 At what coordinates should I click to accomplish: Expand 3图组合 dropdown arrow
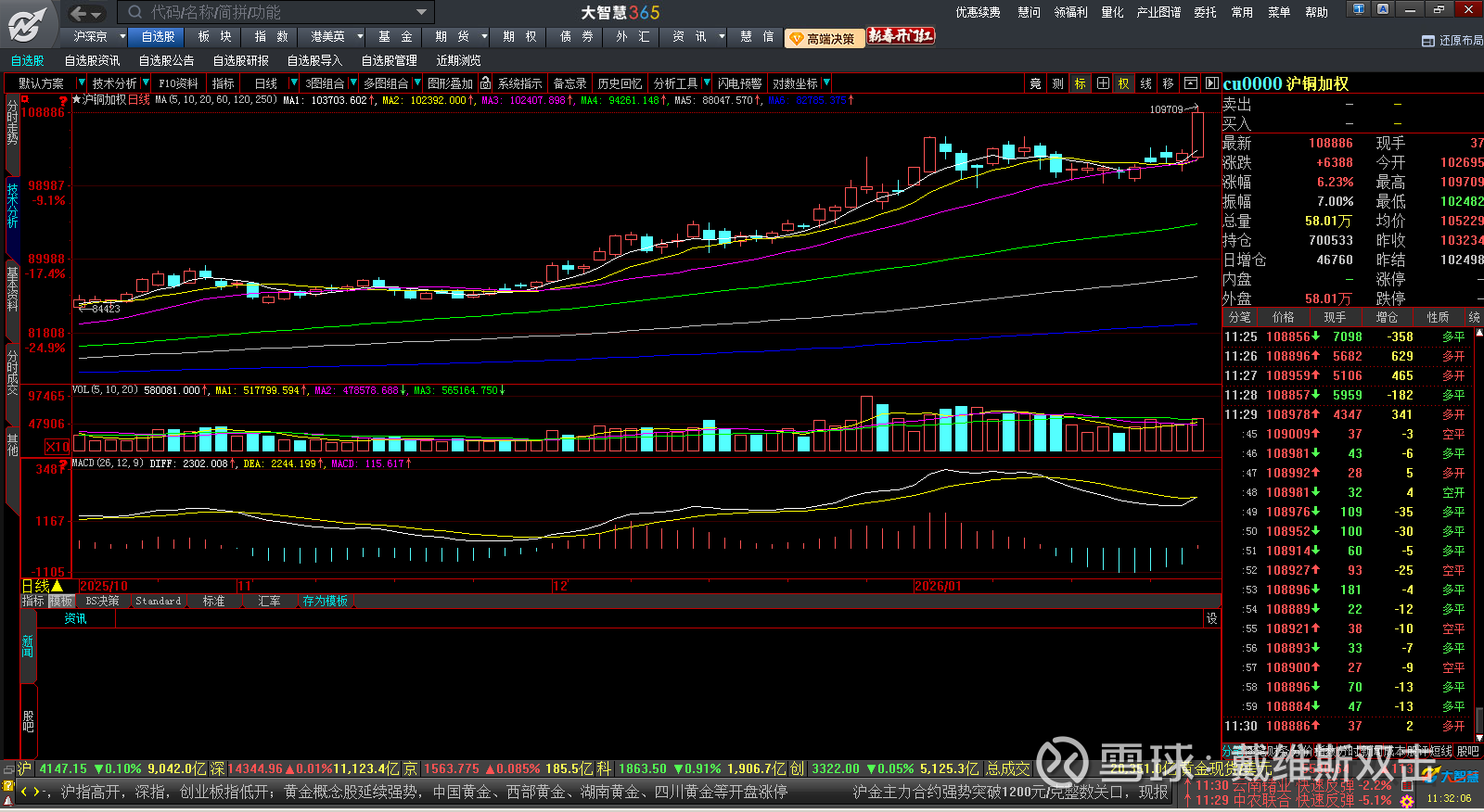pos(352,83)
